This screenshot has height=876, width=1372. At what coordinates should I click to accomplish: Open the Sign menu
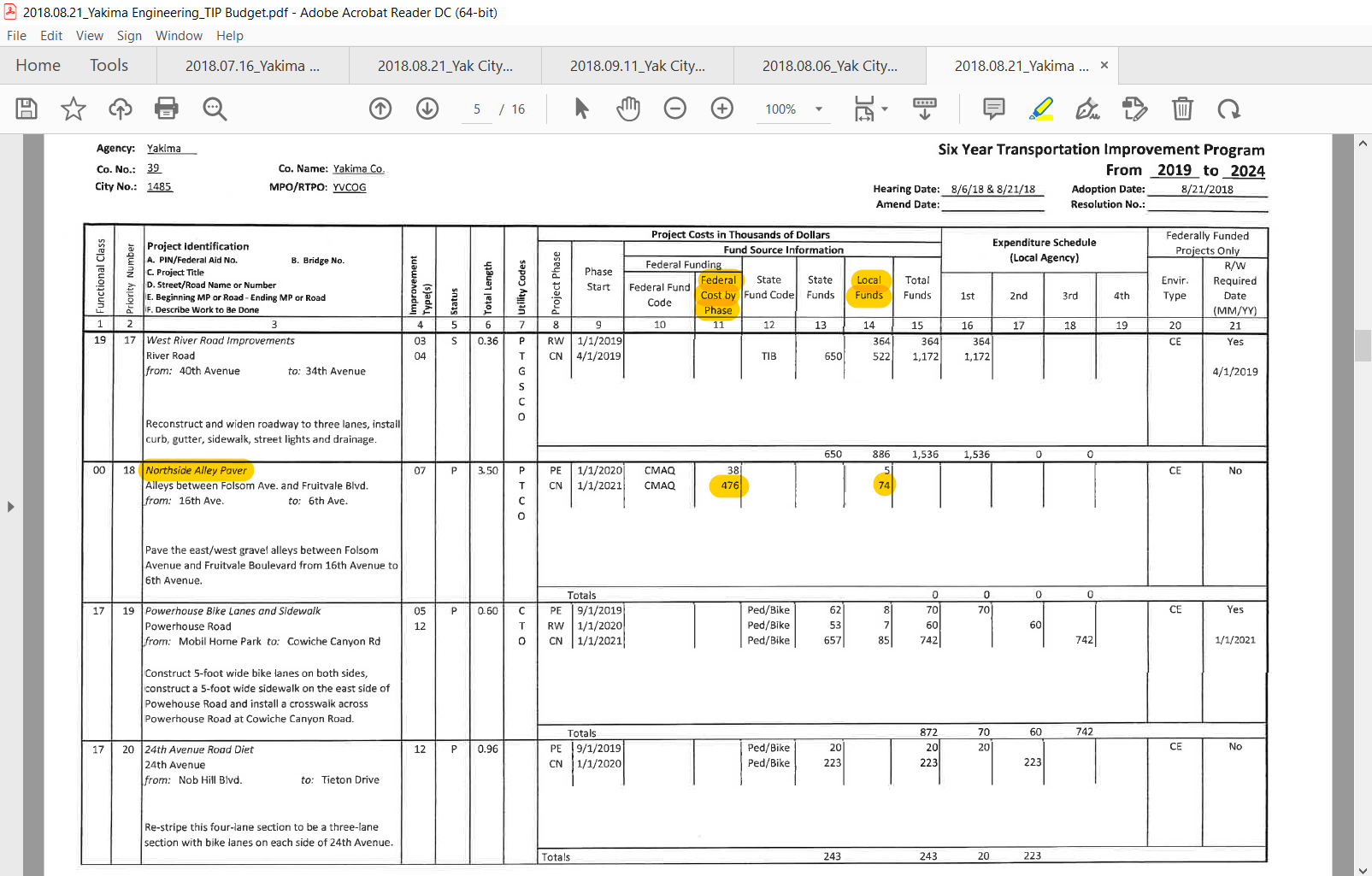[x=129, y=36]
